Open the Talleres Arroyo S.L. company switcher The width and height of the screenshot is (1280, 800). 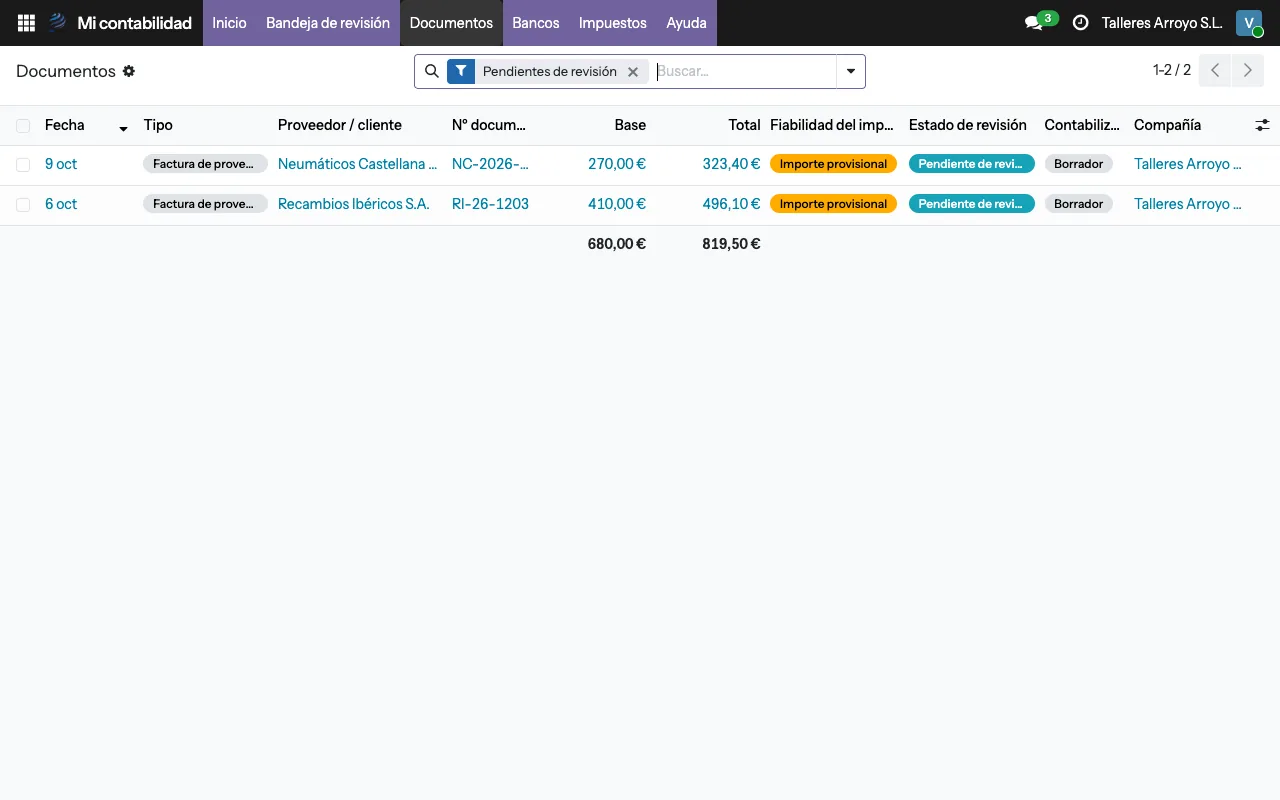click(1162, 23)
